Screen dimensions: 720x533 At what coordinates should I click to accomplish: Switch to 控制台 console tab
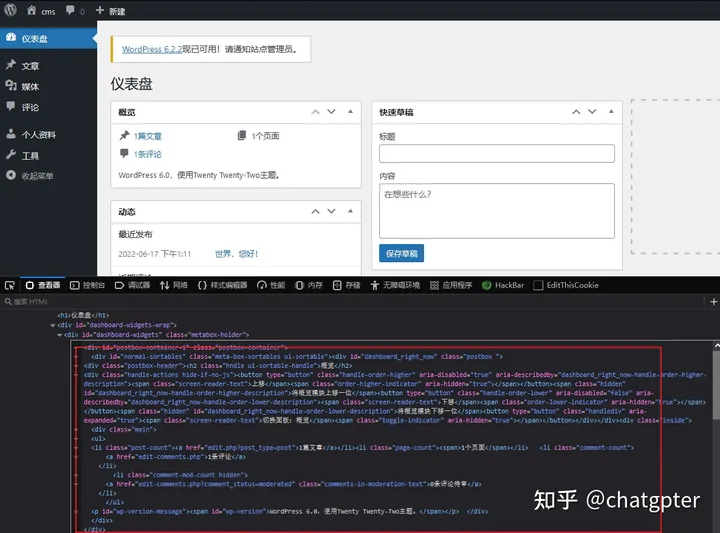87,285
